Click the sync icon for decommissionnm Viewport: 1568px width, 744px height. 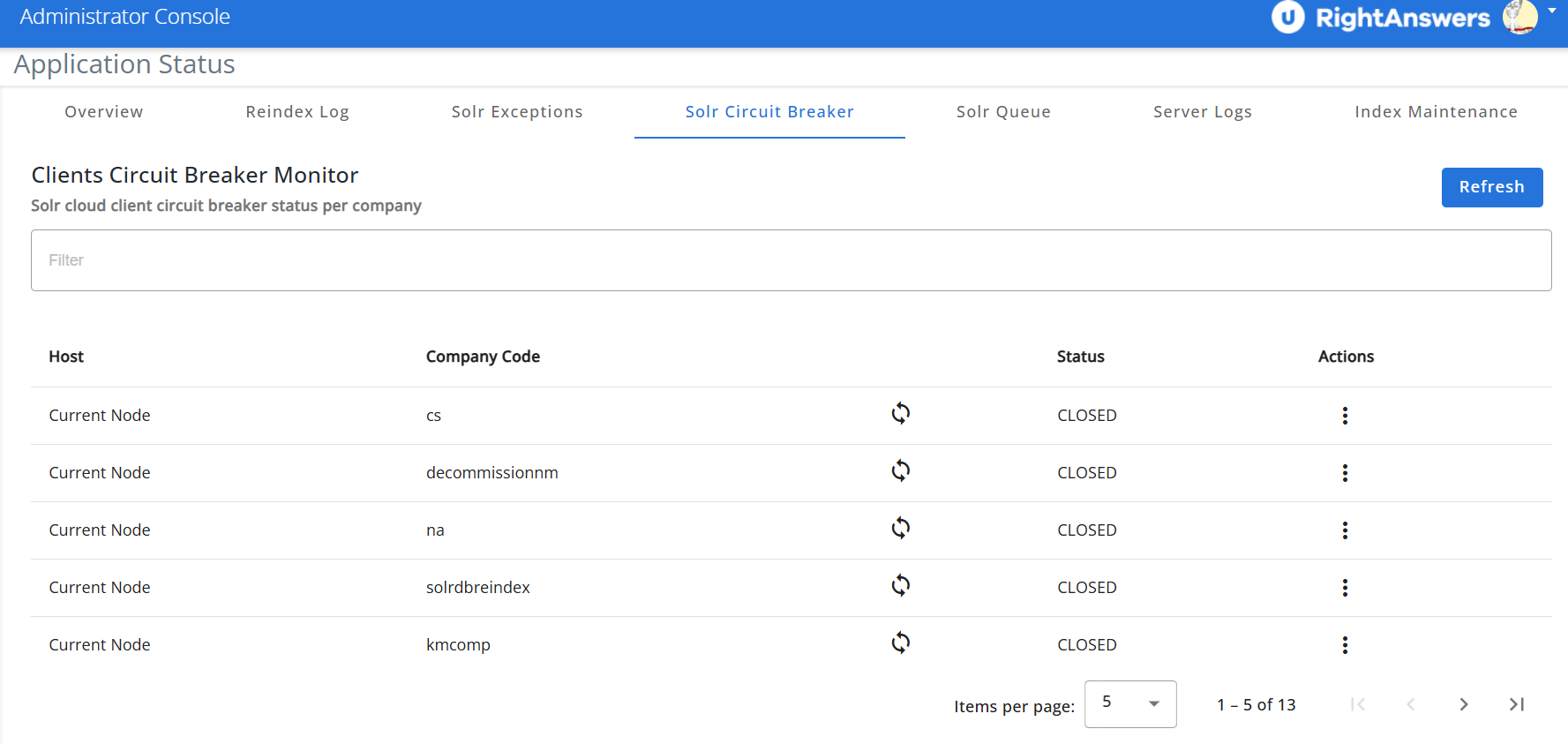click(x=900, y=471)
